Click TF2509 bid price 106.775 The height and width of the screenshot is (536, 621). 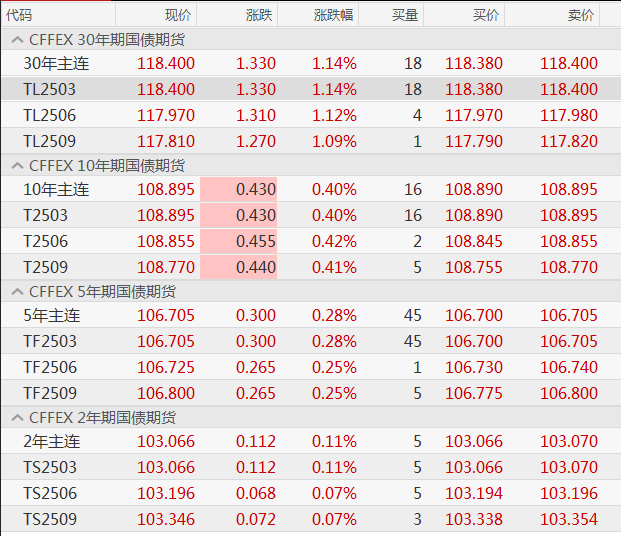click(474, 393)
